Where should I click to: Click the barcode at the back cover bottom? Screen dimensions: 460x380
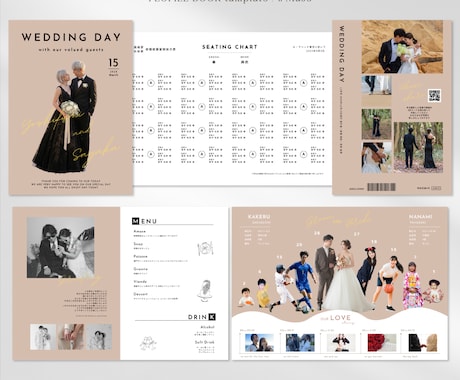coord(381,187)
